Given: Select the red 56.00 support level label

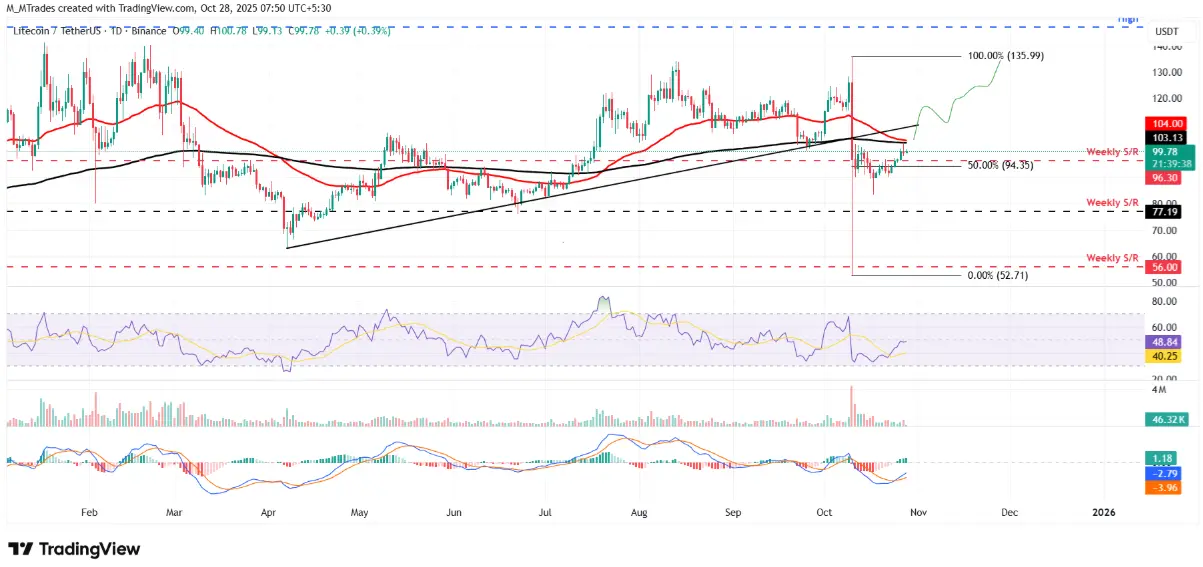Looking at the screenshot, I should tap(1162, 267).
